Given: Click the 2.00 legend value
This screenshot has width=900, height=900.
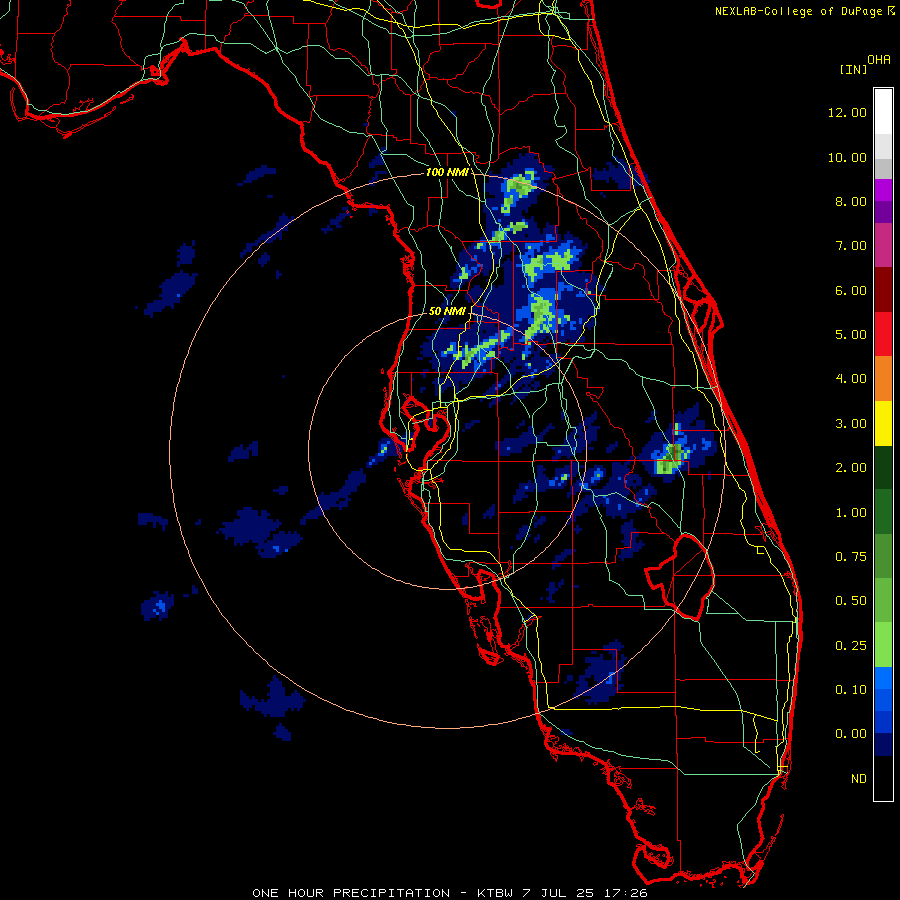Looking at the screenshot, I should click(850, 468).
